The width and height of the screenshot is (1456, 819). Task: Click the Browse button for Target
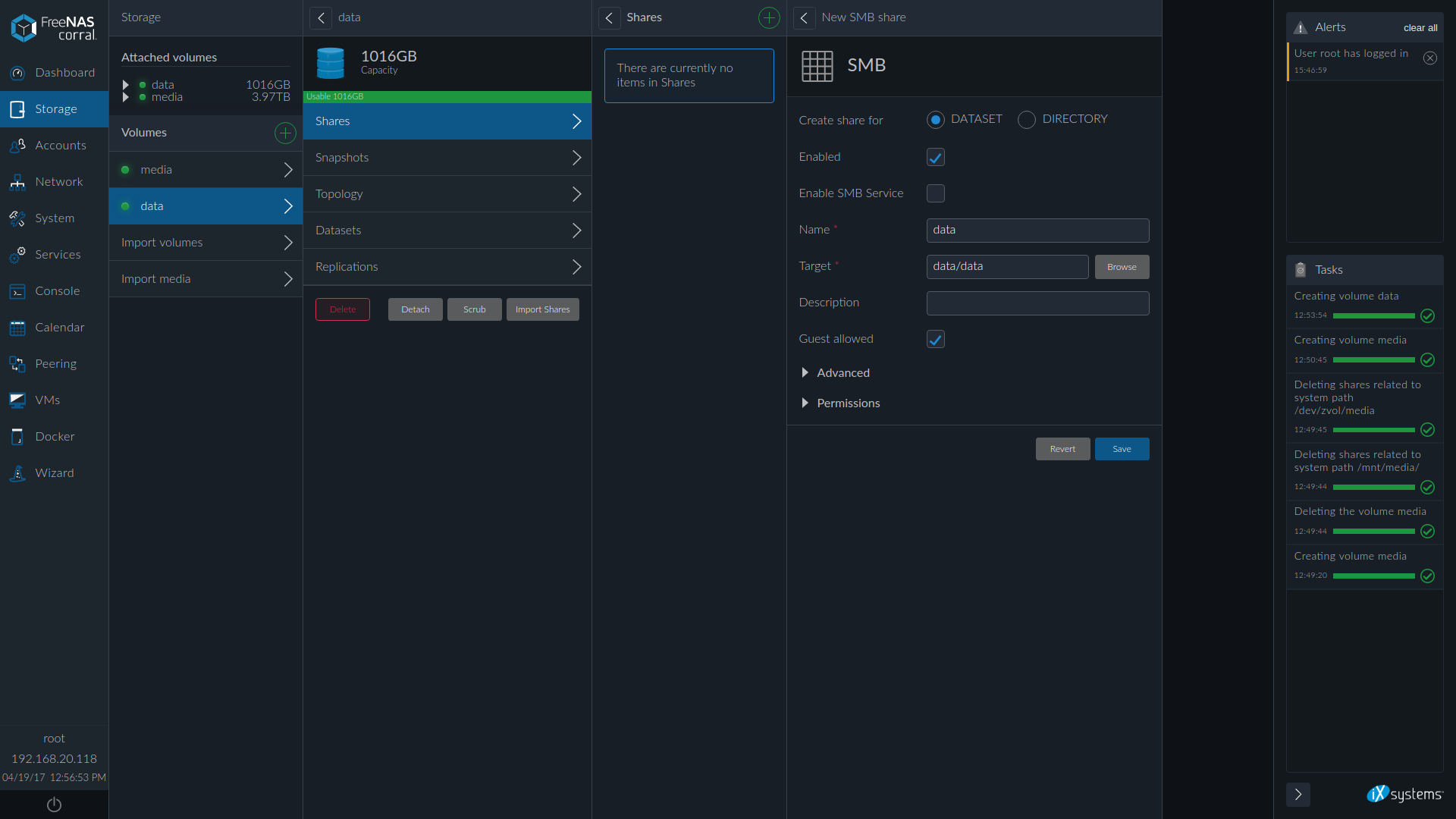(x=1122, y=267)
